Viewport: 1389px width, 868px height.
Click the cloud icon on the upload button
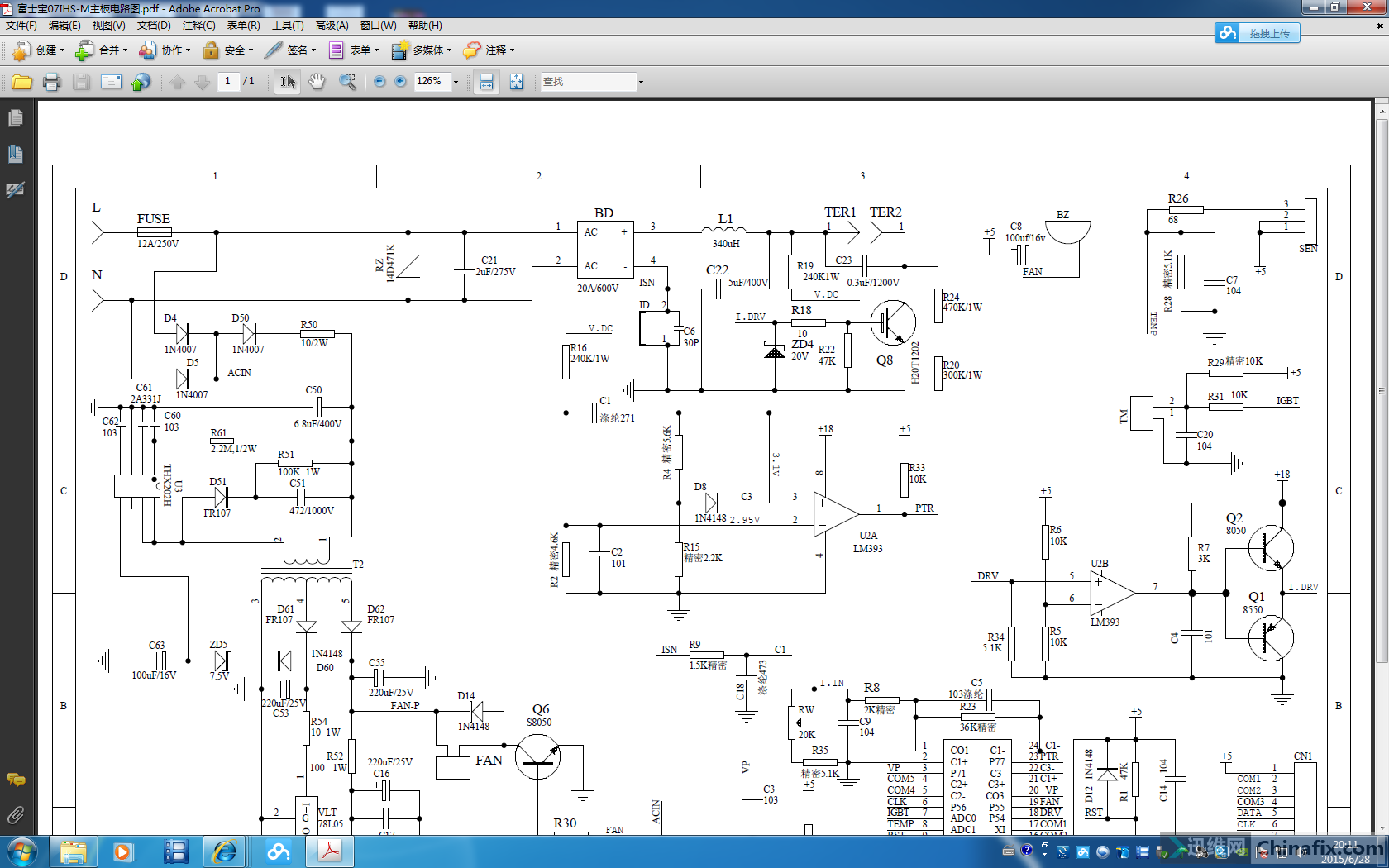point(1228,33)
